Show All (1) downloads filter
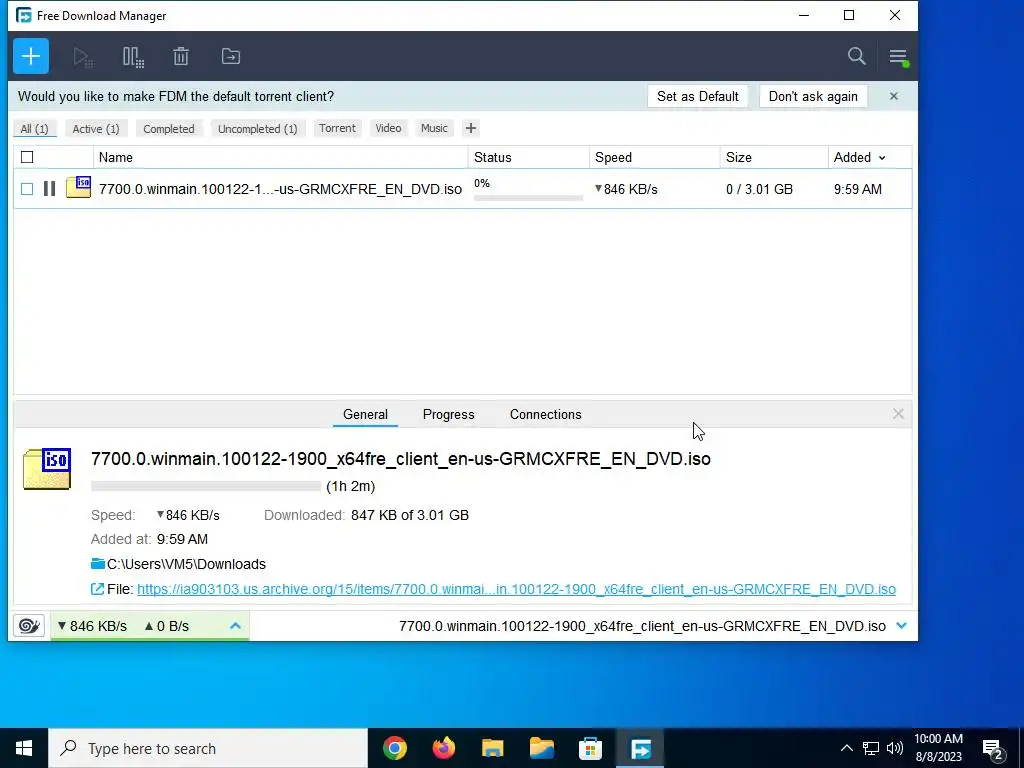 pos(35,129)
